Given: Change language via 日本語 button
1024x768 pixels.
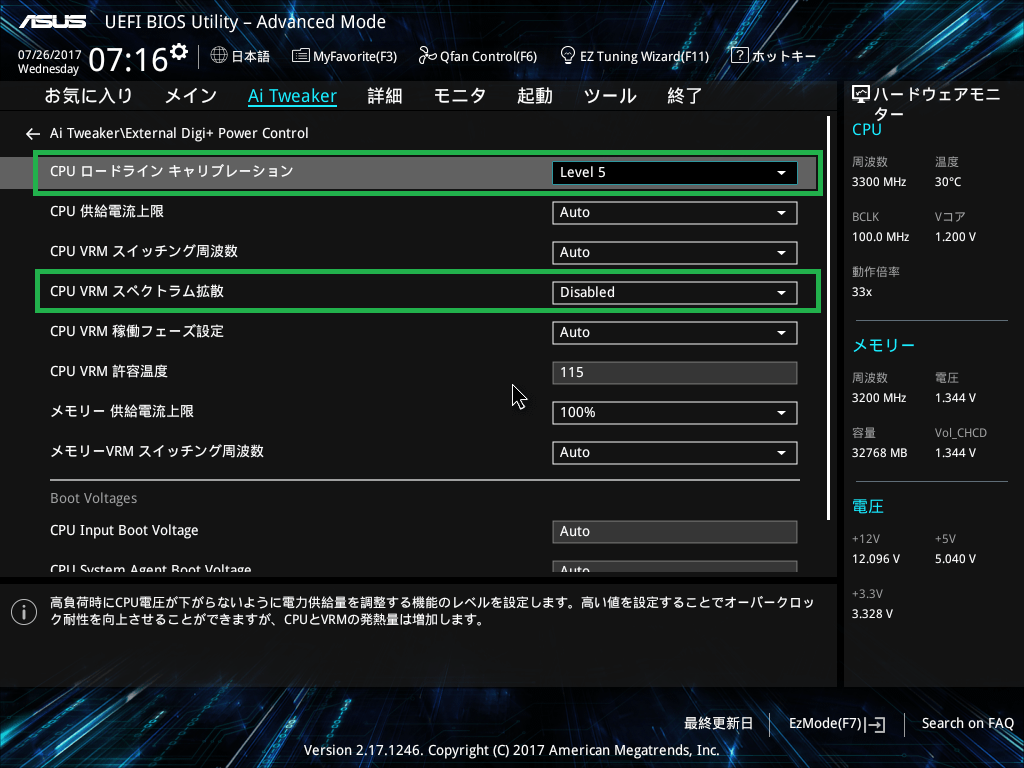Looking at the screenshot, I should point(251,56).
